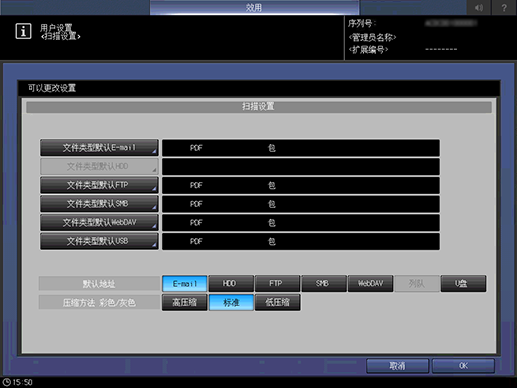The image size is (517, 388).
Task: Open 文件类型默认SMB setting
Action: (x=99, y=204)
